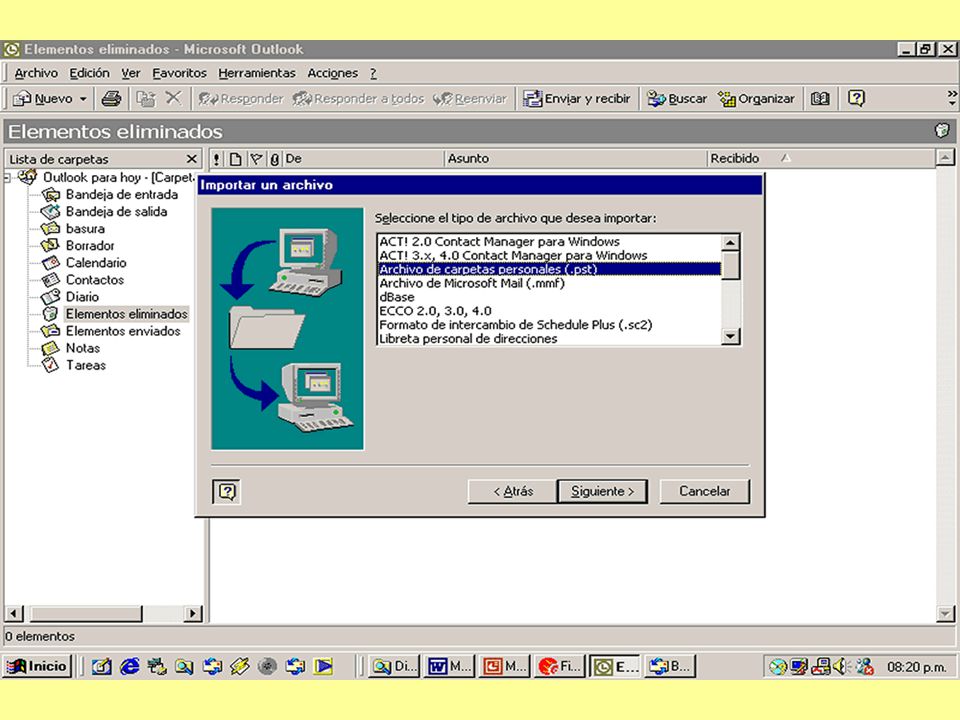Expand the toolbar overflow chevron

pyautogui.click(x=951, y=98)
